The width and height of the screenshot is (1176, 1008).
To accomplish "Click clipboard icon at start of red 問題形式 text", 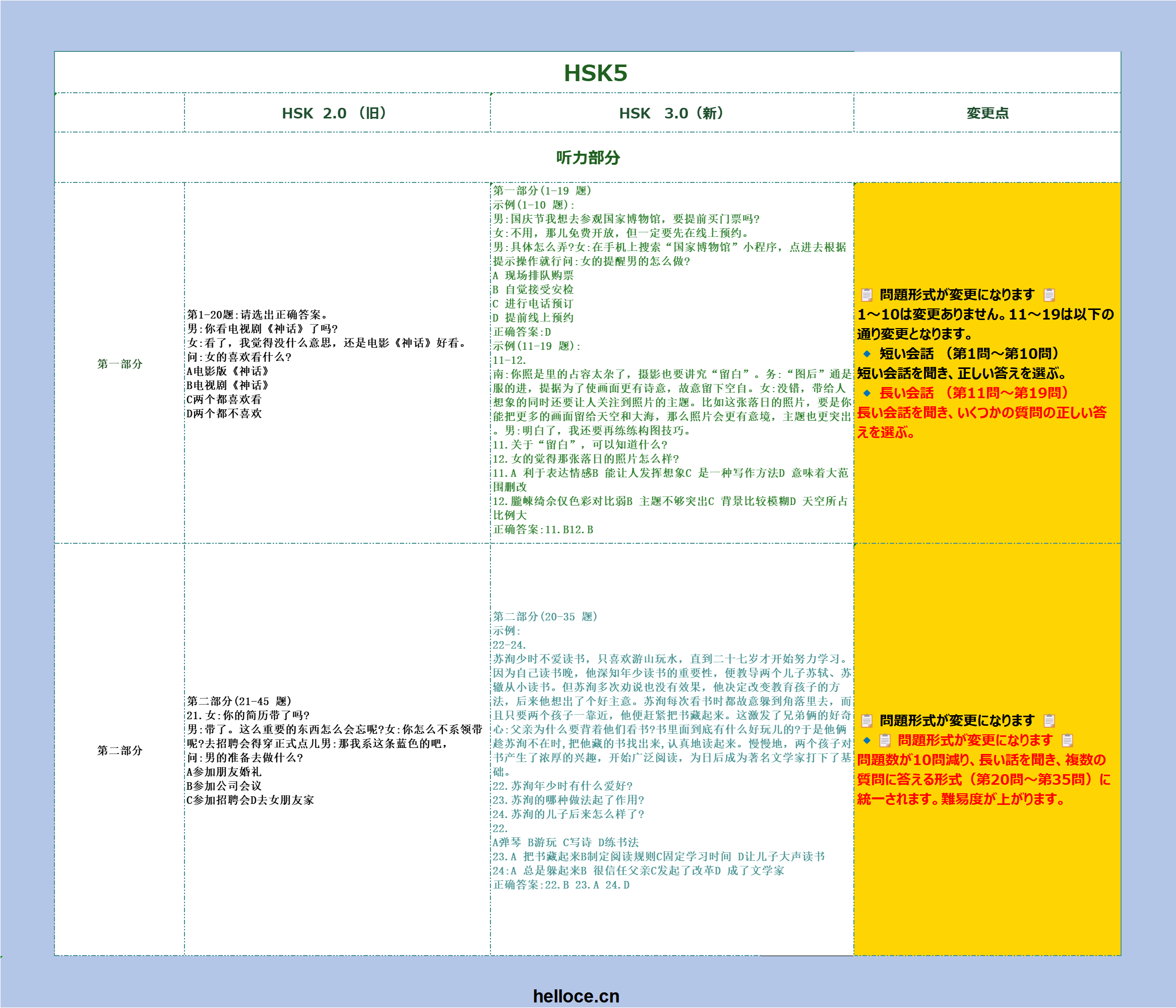I will point(885,740).
